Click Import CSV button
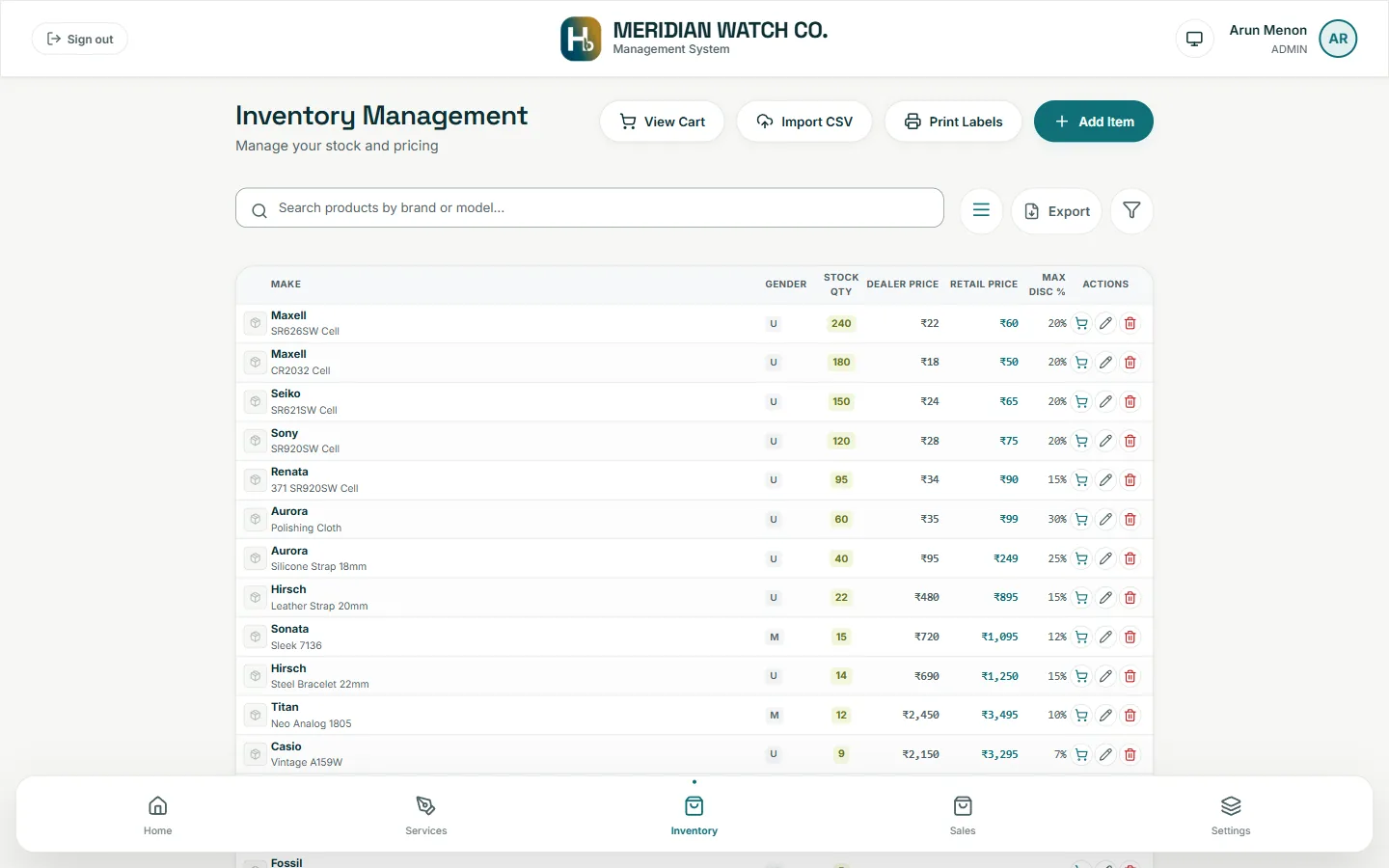 click(804, 122)
